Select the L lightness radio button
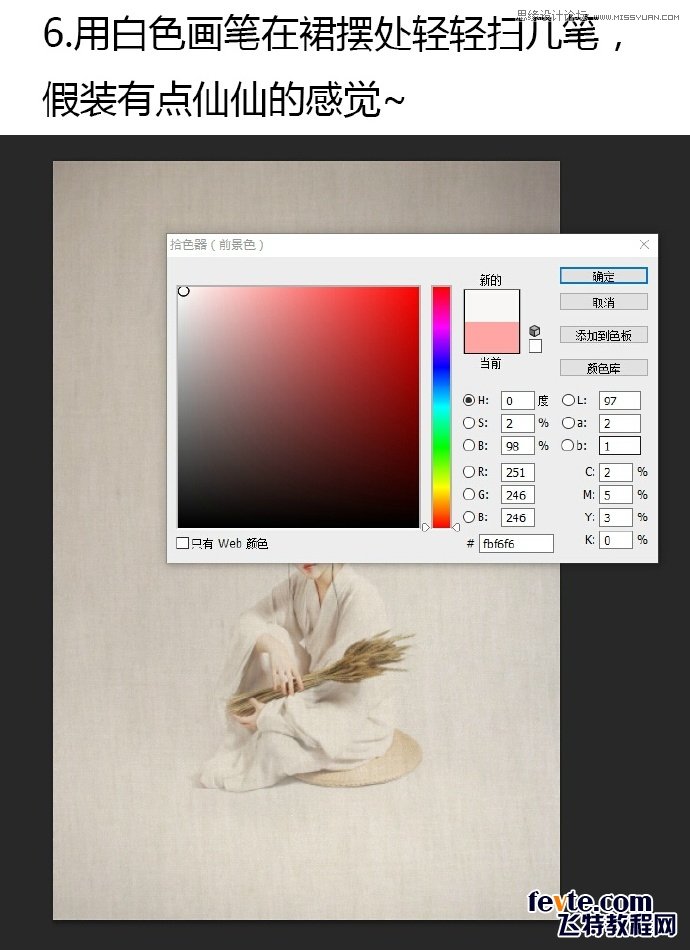Screen dimensions: 690x950 point(568,400)
